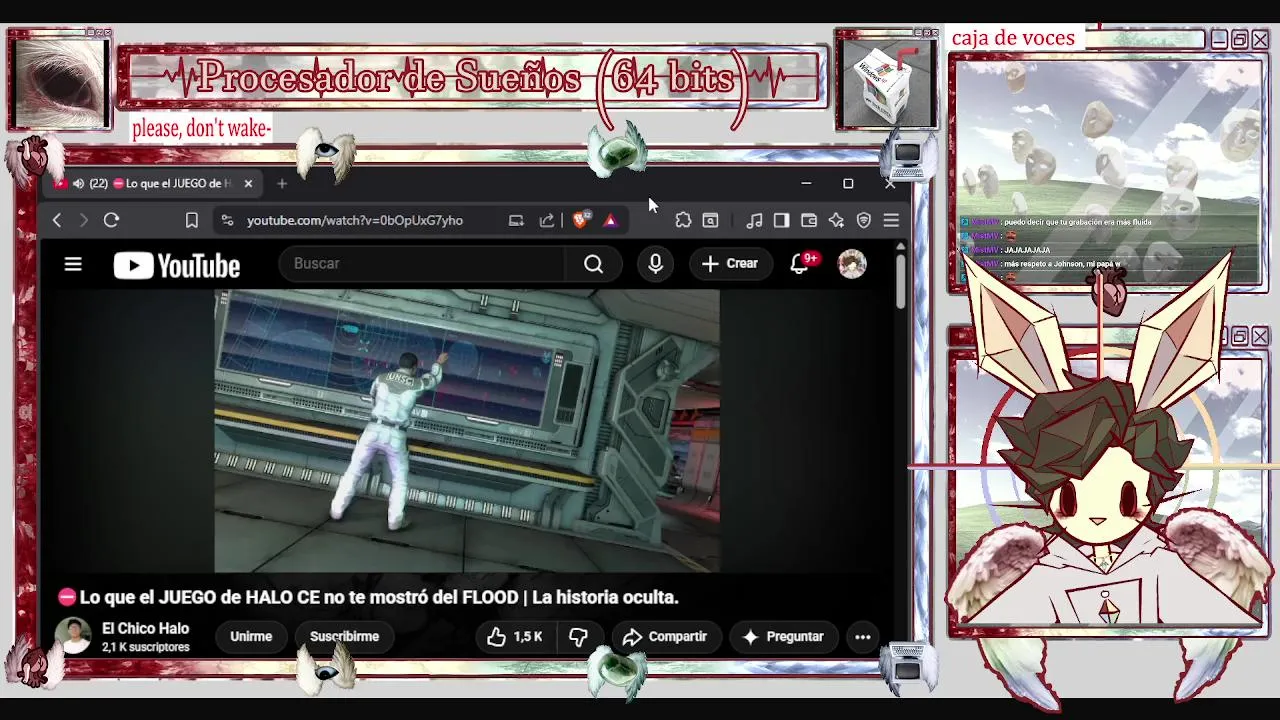Open the Leo AI sparkle icon
The image size is (1280, 720).
[836, 220]
